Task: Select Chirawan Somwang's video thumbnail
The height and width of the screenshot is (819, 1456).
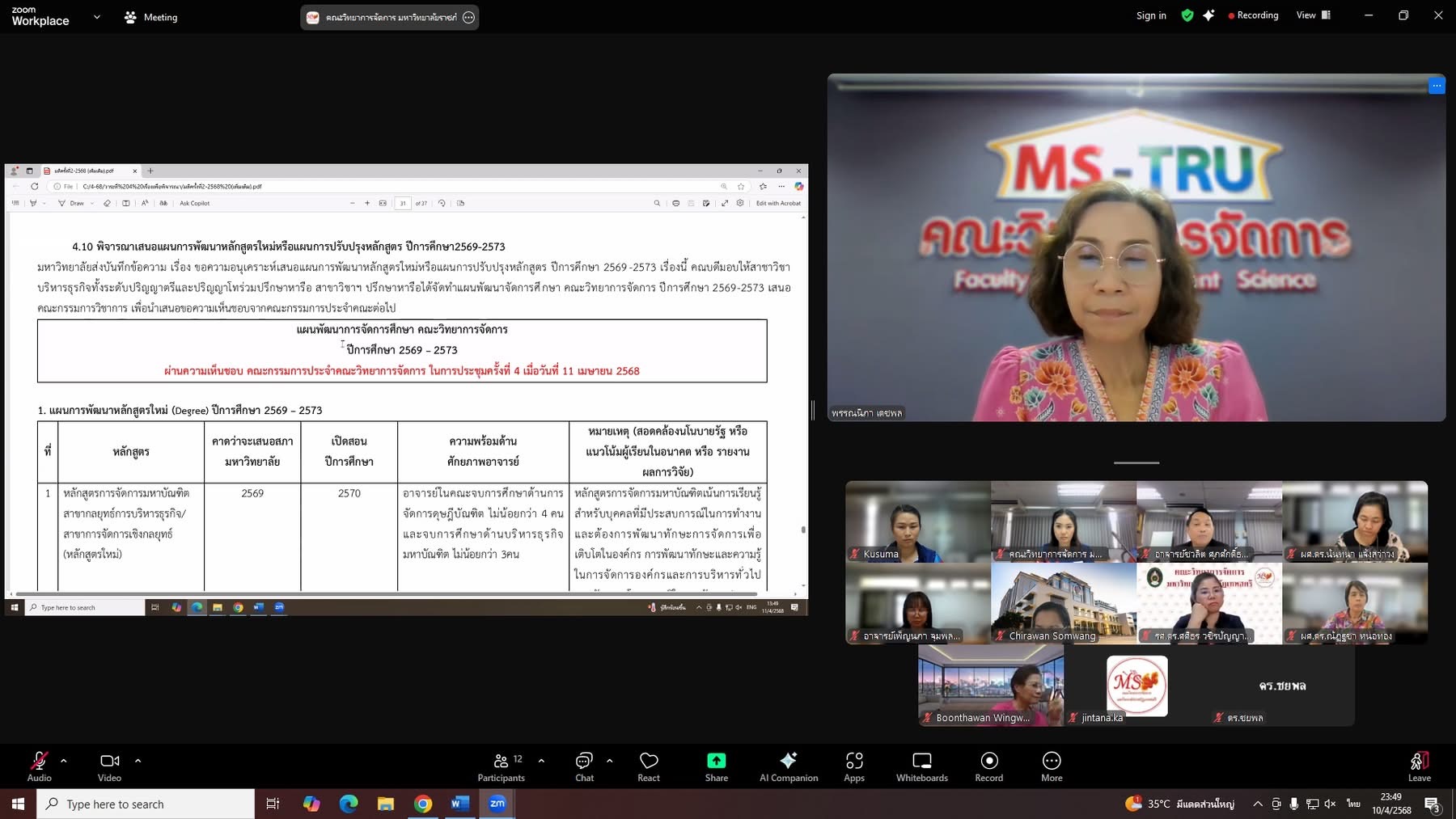Action: 1063,603
